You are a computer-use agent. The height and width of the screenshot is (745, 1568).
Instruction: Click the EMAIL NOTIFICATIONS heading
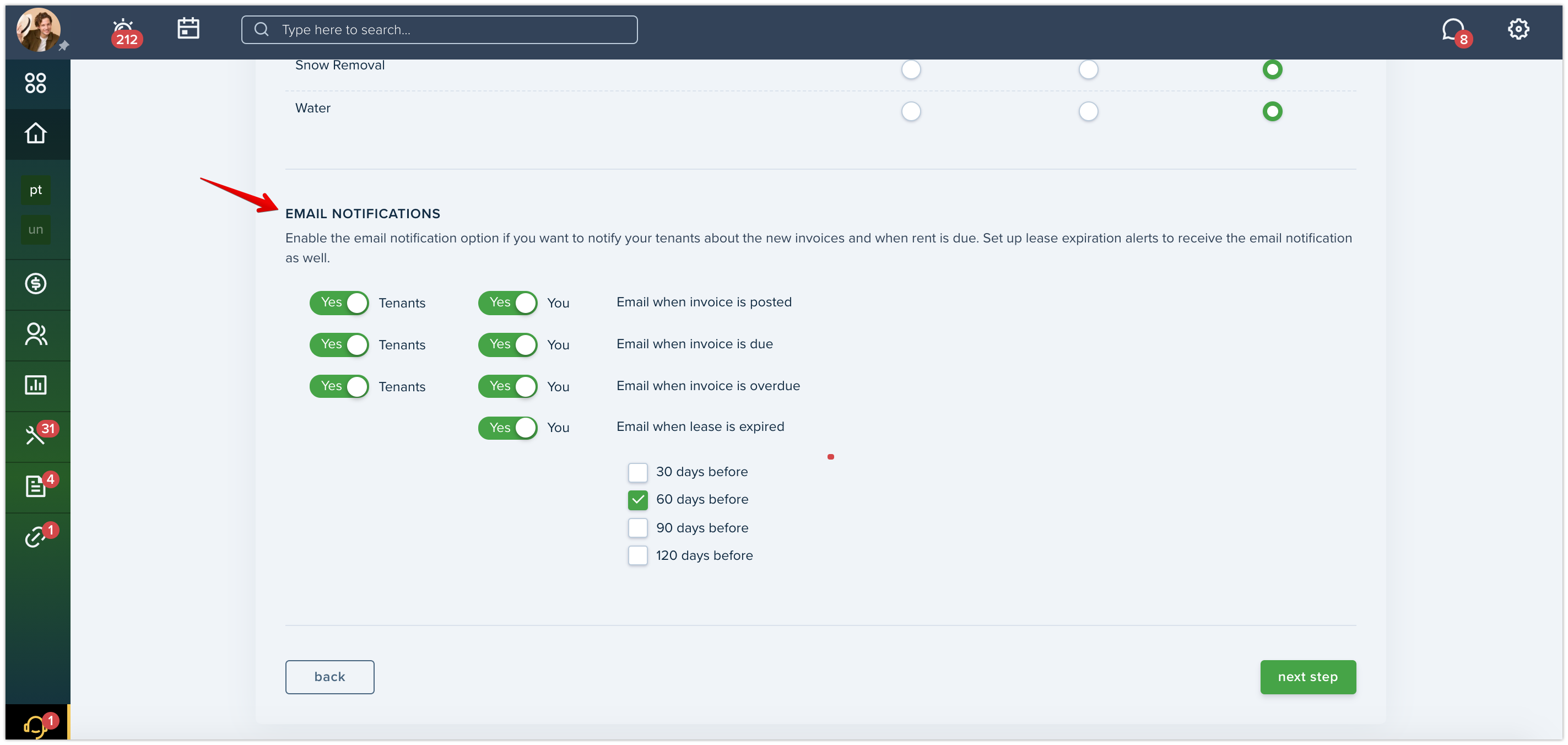pyautogui.click(x=363, y=214)
